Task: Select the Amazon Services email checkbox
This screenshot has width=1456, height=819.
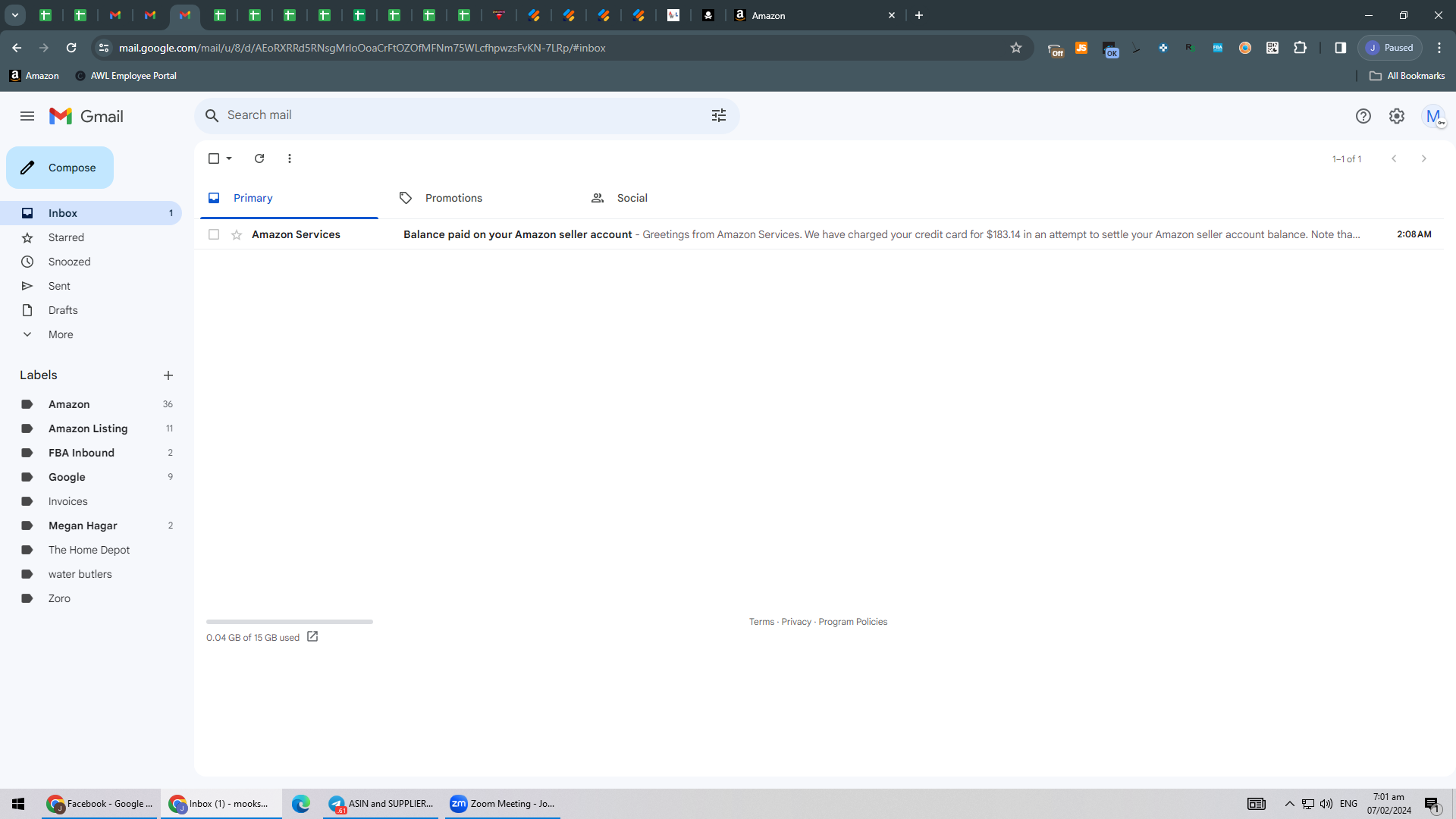Action: tap(214, 235)
